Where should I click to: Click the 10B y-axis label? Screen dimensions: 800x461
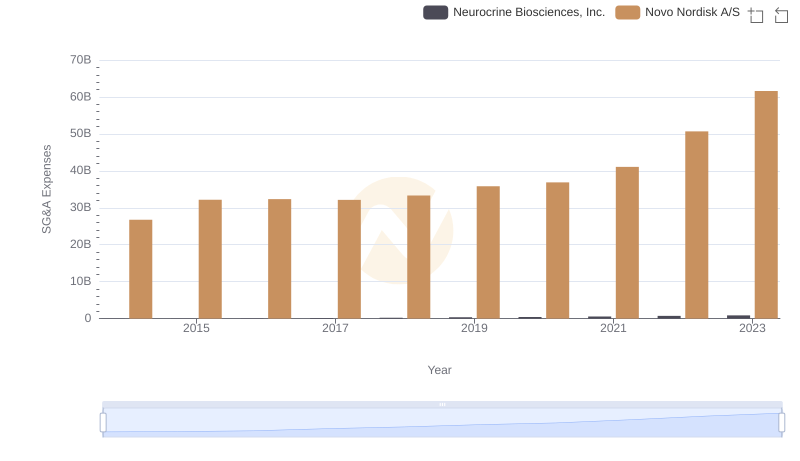point(81,281)
